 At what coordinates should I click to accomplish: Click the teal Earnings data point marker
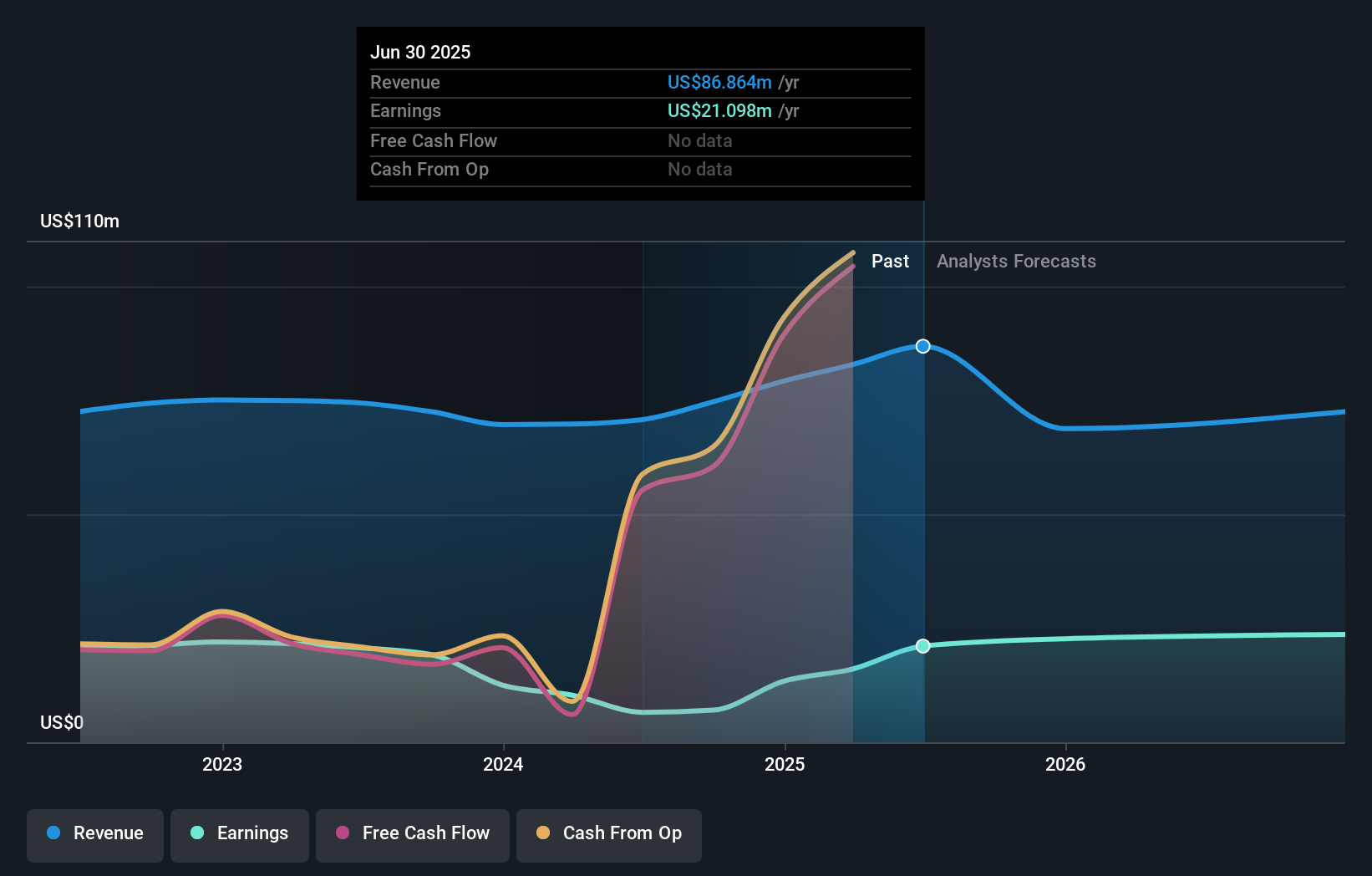click(x=923, y=646)
